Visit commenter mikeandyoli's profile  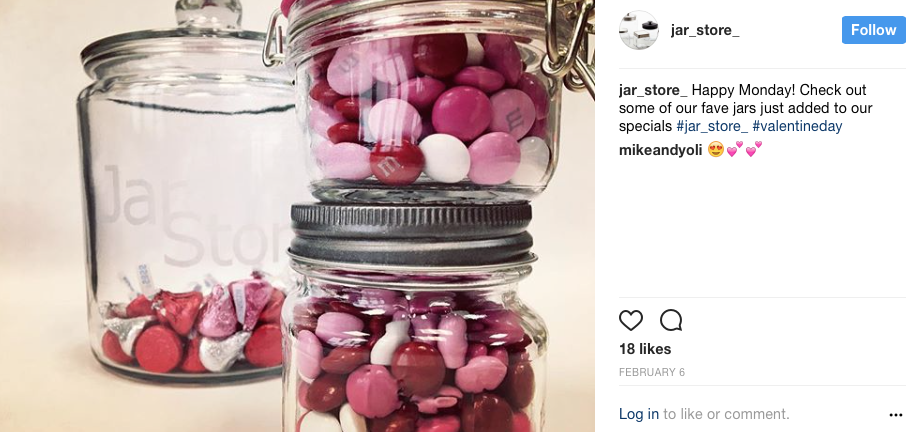click(x=660, y=149)
